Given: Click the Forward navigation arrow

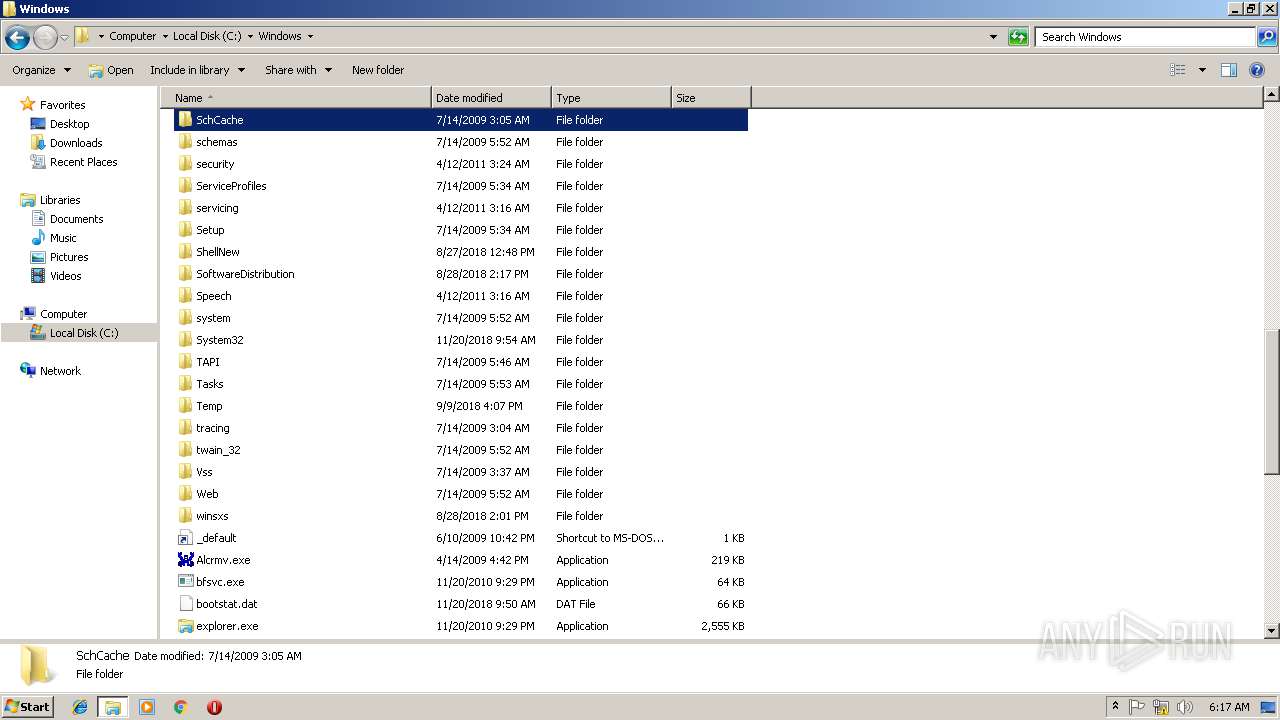Looking at the screenshot, I should click(45, 38).
